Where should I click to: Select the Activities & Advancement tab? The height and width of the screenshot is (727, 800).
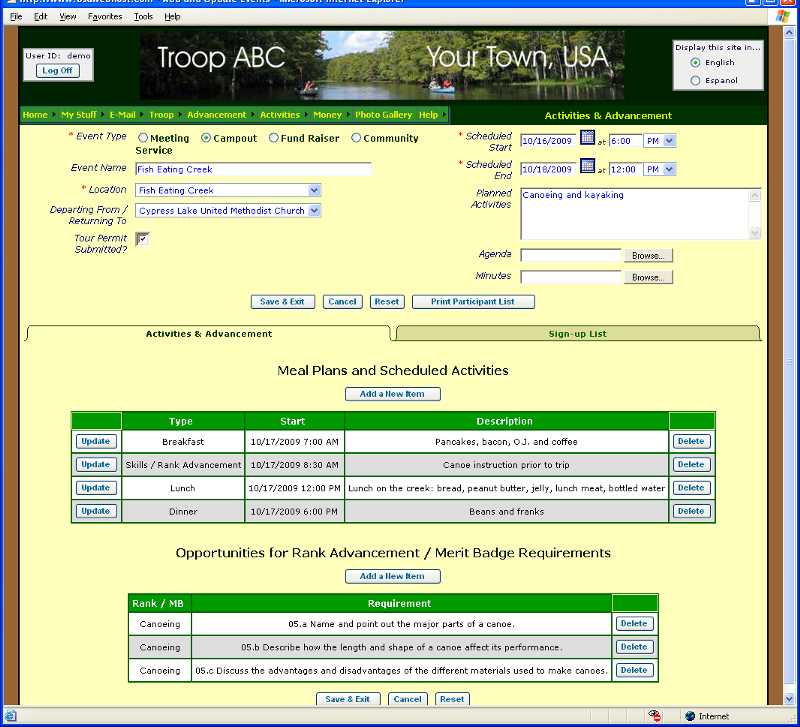(x=209, y=334)
